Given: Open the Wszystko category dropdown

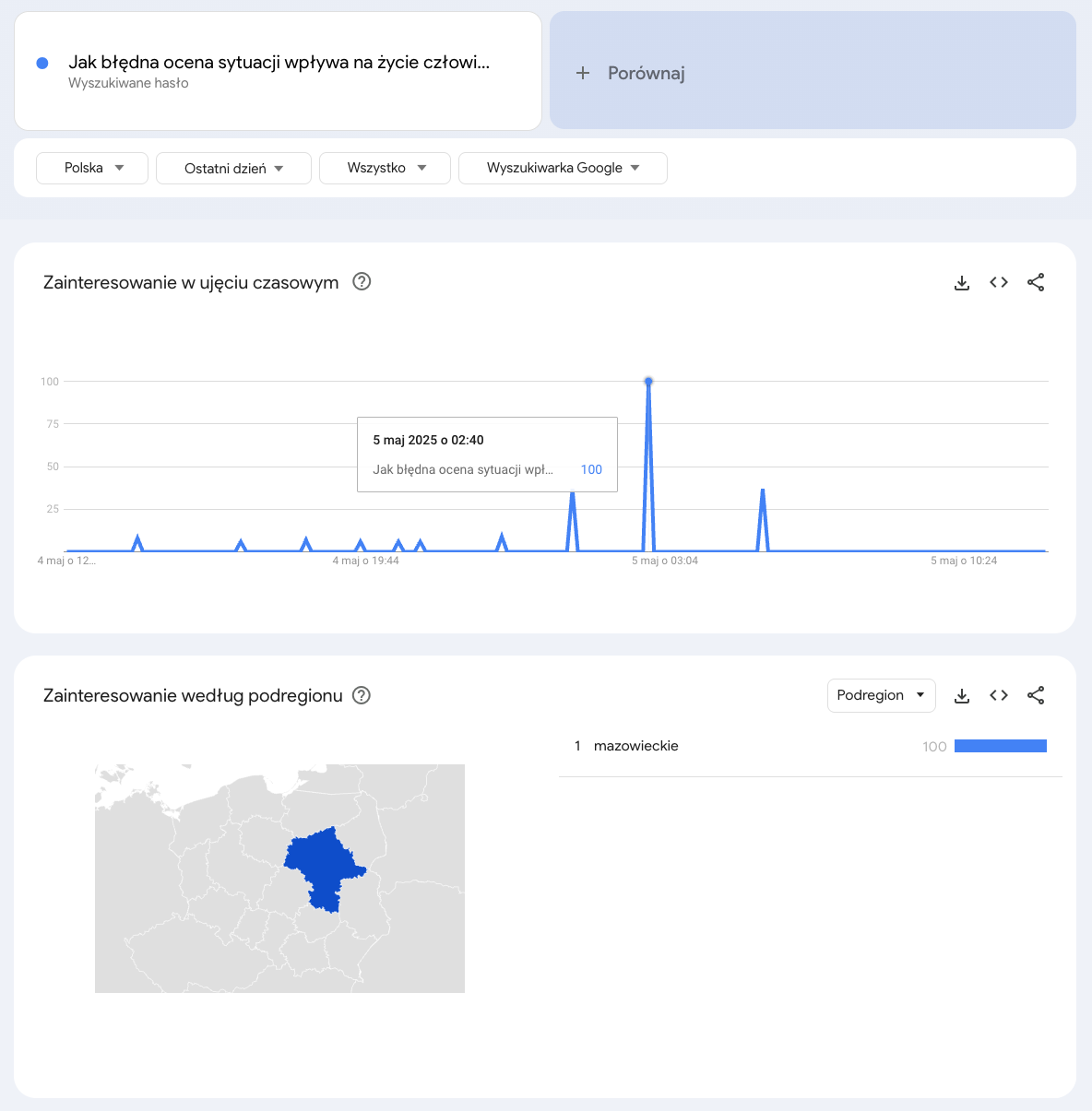Looking at the screenshot, I should tap(385, 168).
